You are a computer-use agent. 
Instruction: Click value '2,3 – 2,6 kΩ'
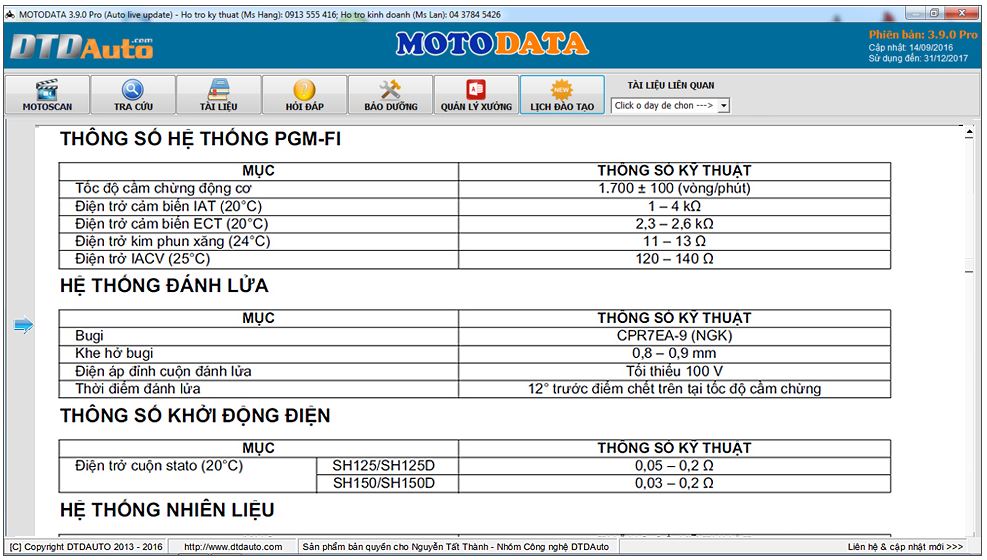click(x=674, y=223)
